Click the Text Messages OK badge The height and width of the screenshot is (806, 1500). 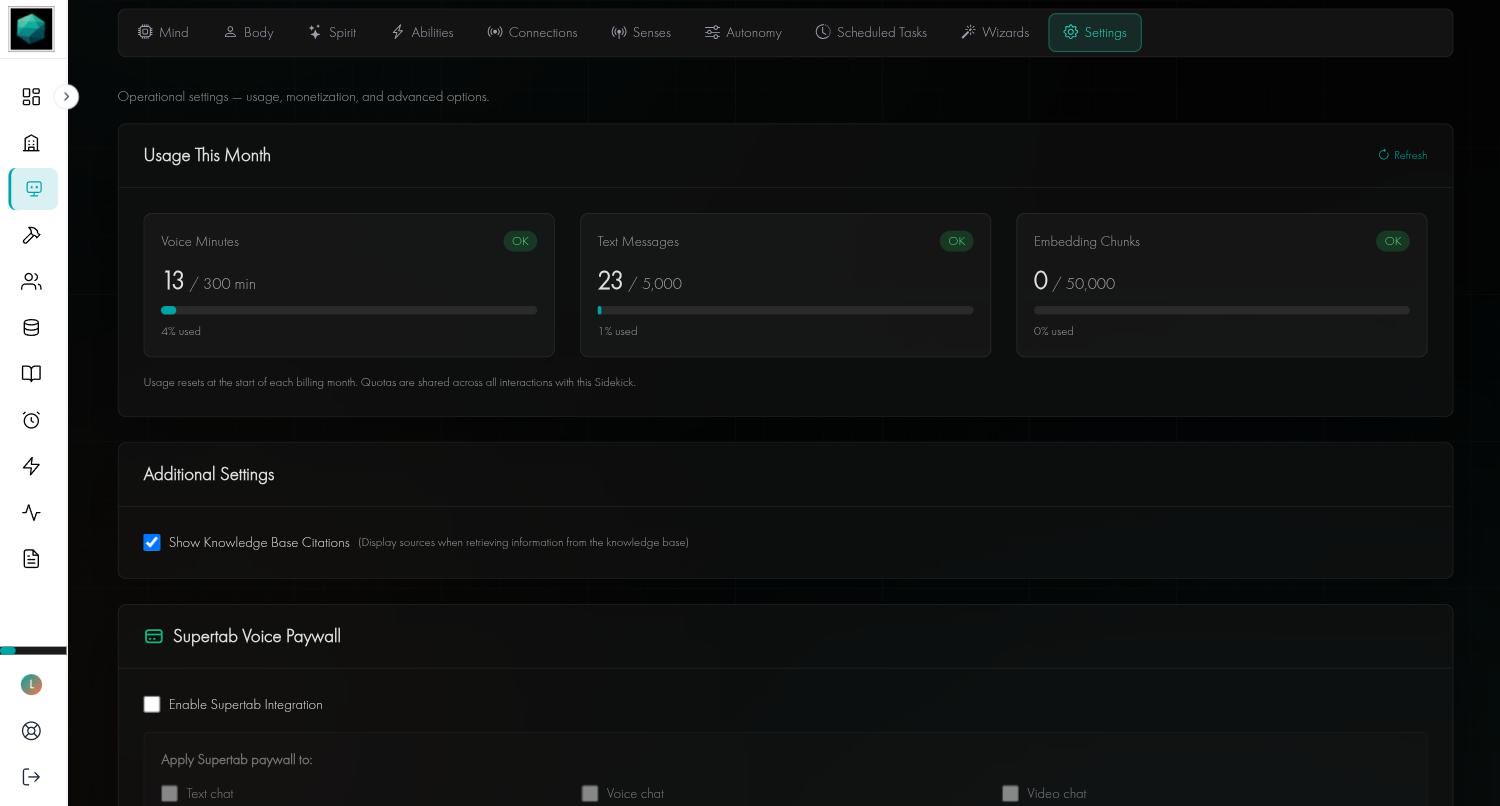tap(956, 241)
